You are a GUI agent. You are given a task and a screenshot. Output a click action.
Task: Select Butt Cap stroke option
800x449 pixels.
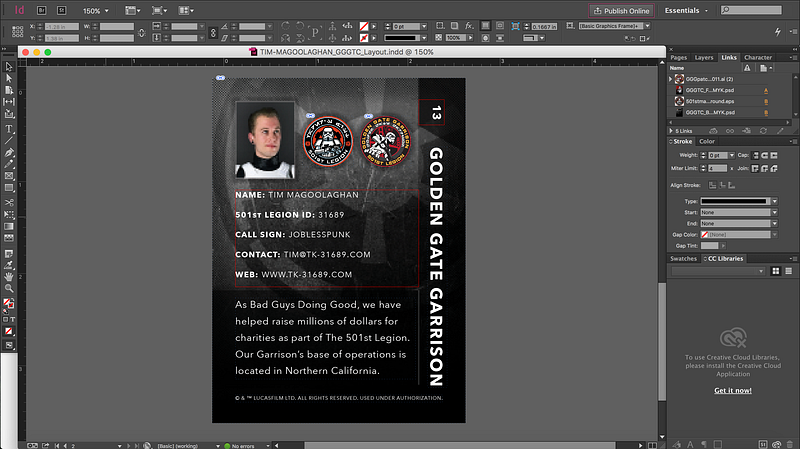tap(756, 155)
